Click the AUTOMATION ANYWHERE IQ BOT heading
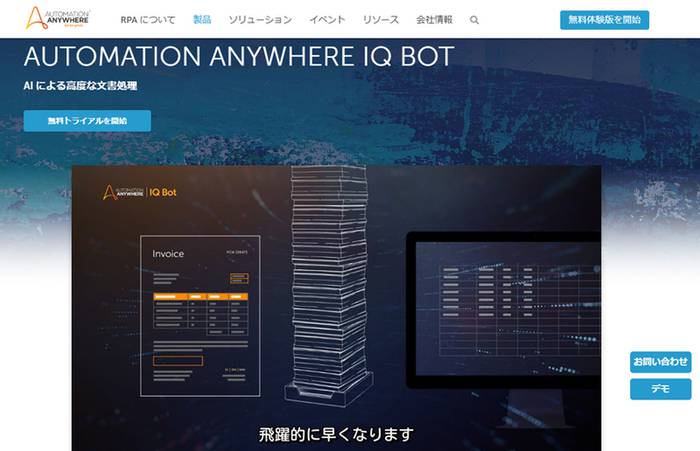Image resolution: width=700 pixels, height=451 pixels. [239, 57]
